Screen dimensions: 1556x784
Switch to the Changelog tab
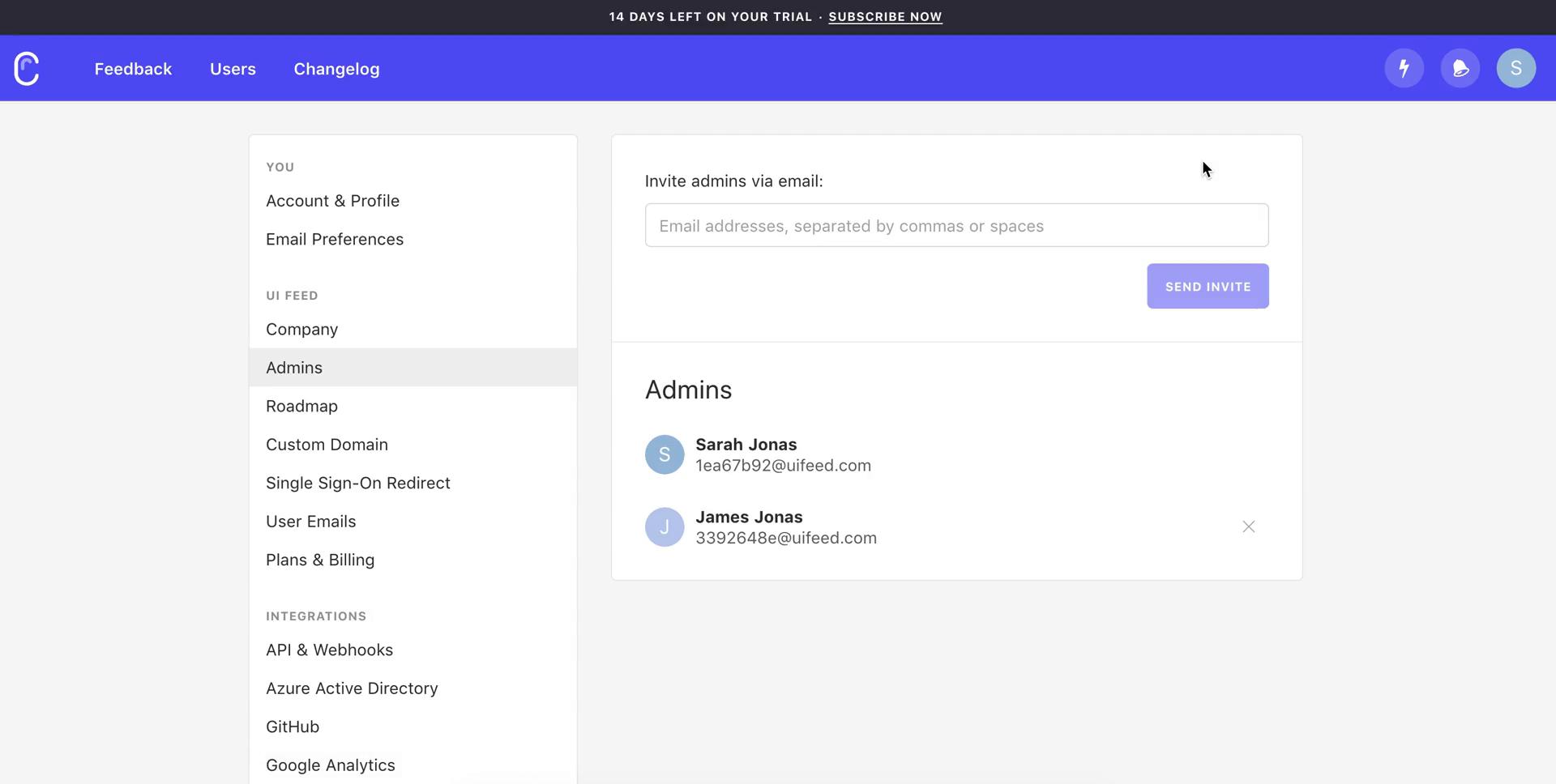336,70
